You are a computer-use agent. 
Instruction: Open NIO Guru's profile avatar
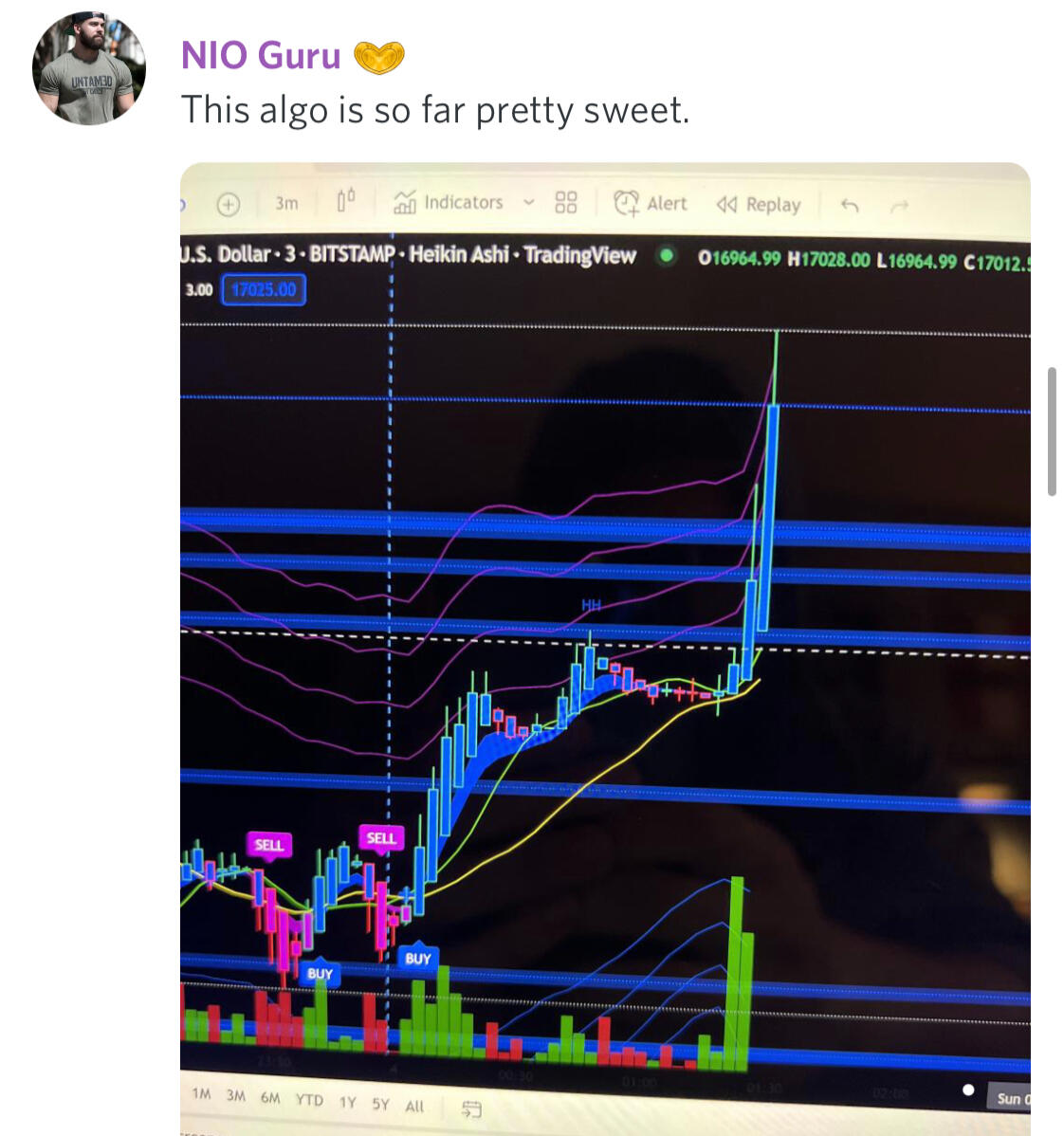coord(89,68)
